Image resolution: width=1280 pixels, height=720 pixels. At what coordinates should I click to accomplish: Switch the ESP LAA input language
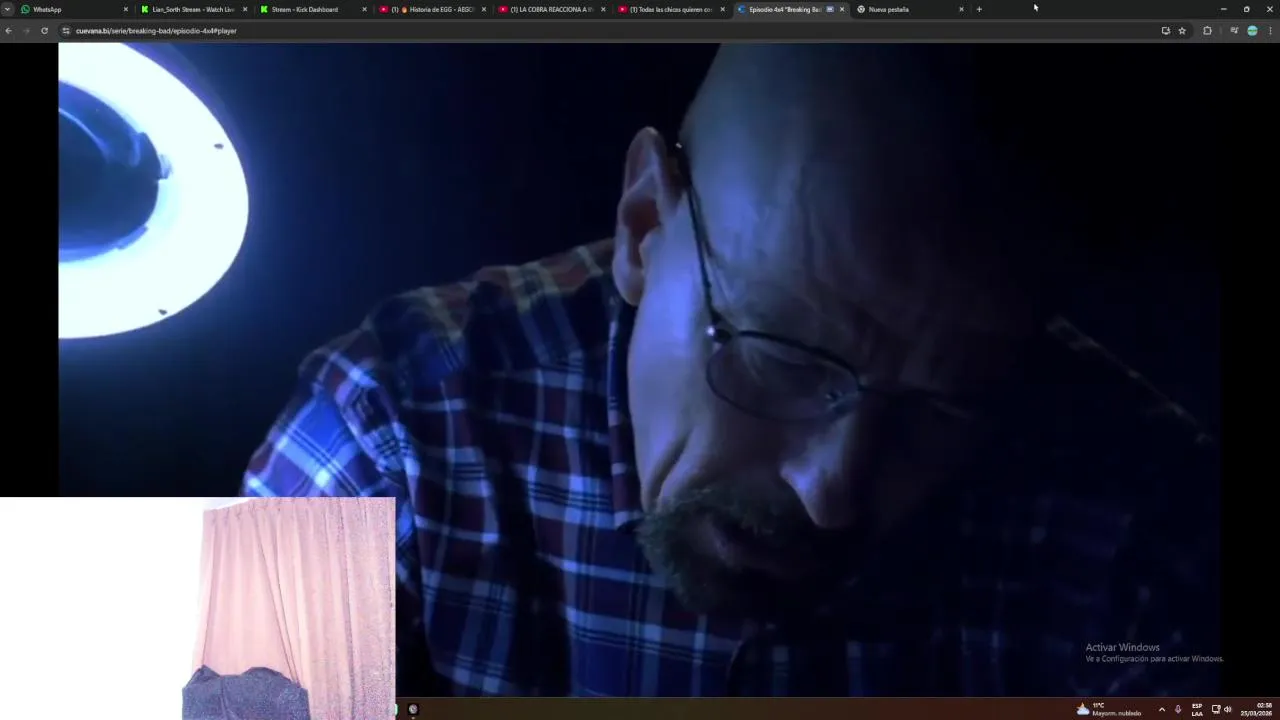coord(1197,709)
